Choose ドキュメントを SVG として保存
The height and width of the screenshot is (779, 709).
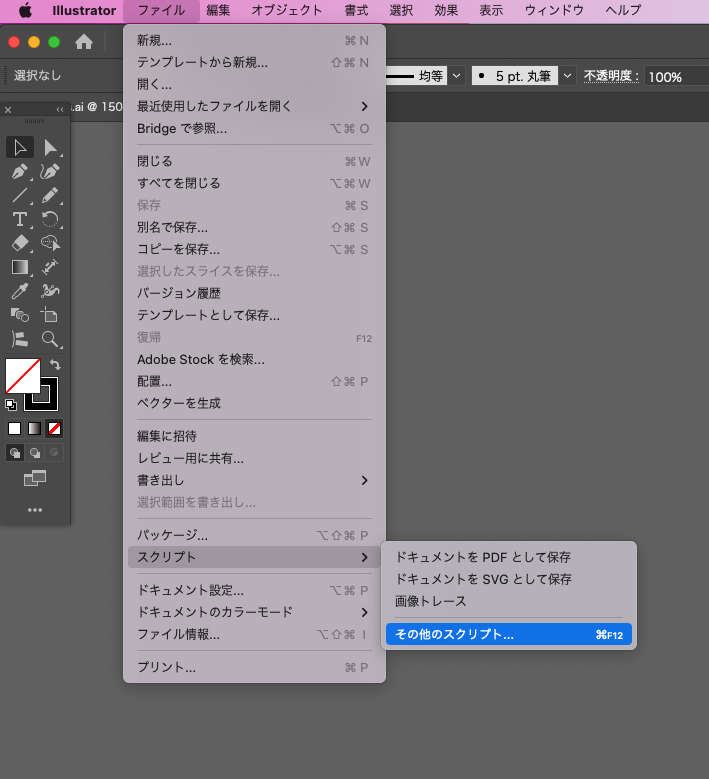(509, 579)
